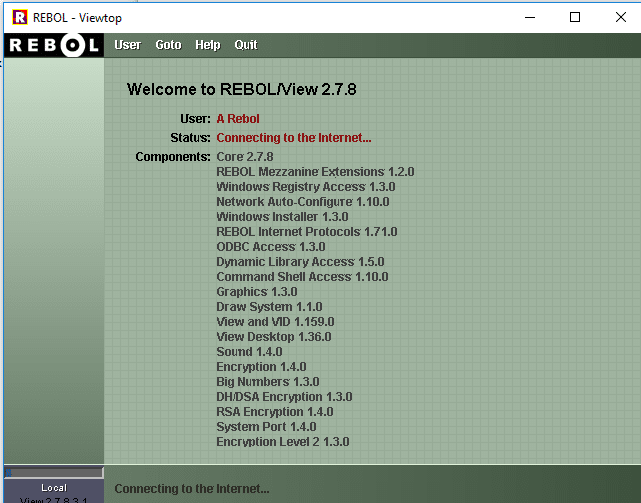The image size is (641, 503).
Task: Select 'Encryption Level 2 1.3.0' line
Action: 283,442
